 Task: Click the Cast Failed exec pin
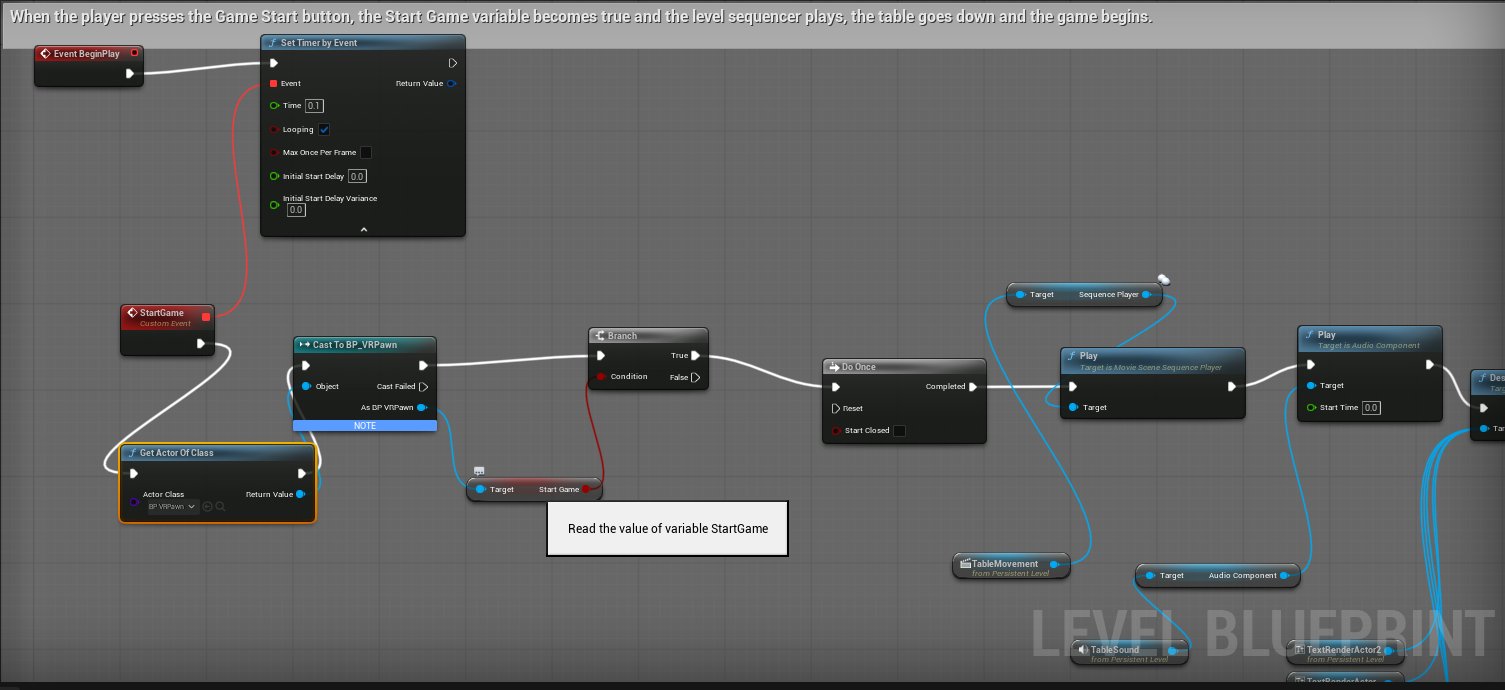[423, 386]
